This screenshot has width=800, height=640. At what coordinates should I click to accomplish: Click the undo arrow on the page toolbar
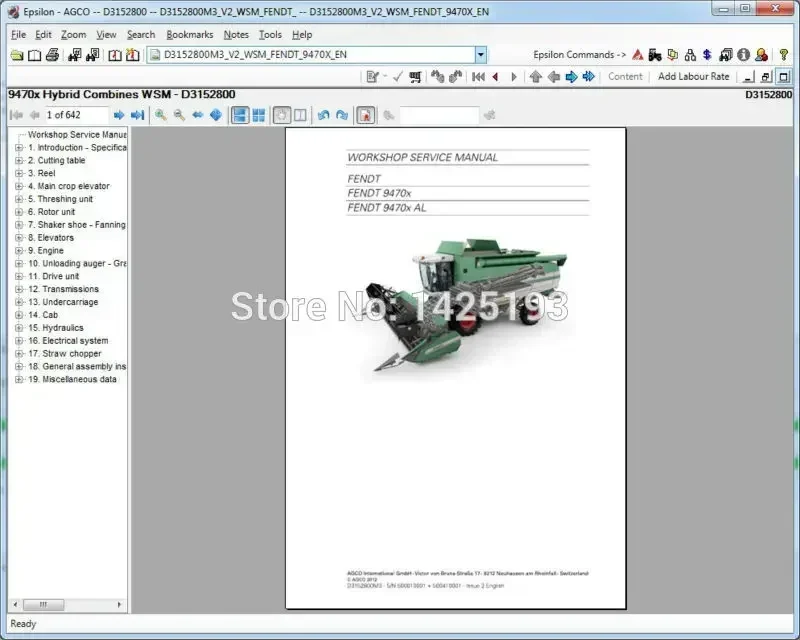pyautogui.click(x=323, y=114)
